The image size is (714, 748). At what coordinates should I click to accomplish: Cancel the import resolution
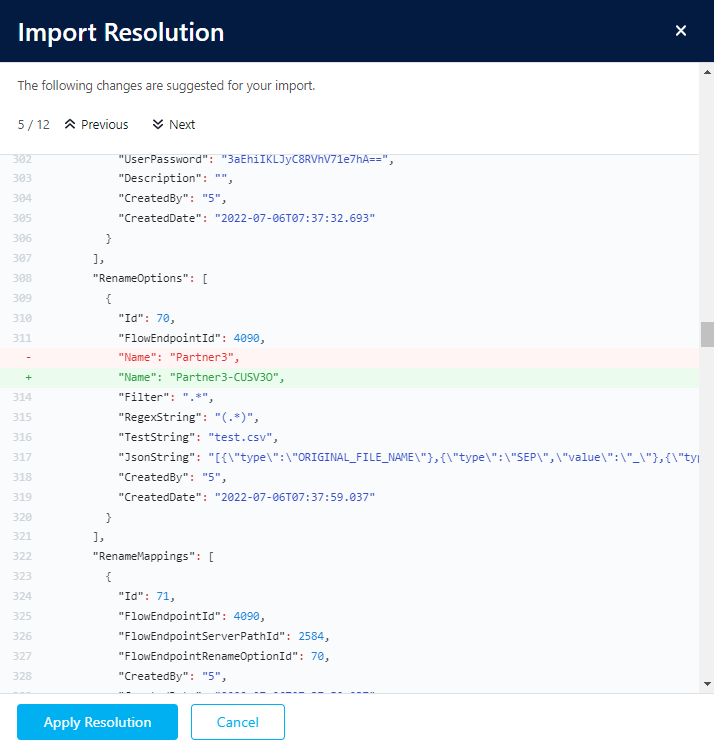coord(238,722)
